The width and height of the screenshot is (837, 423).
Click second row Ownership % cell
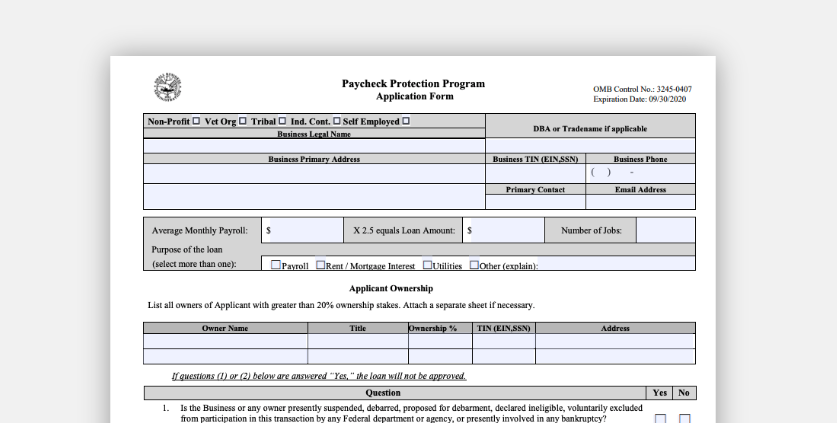[x=440, y=356]
